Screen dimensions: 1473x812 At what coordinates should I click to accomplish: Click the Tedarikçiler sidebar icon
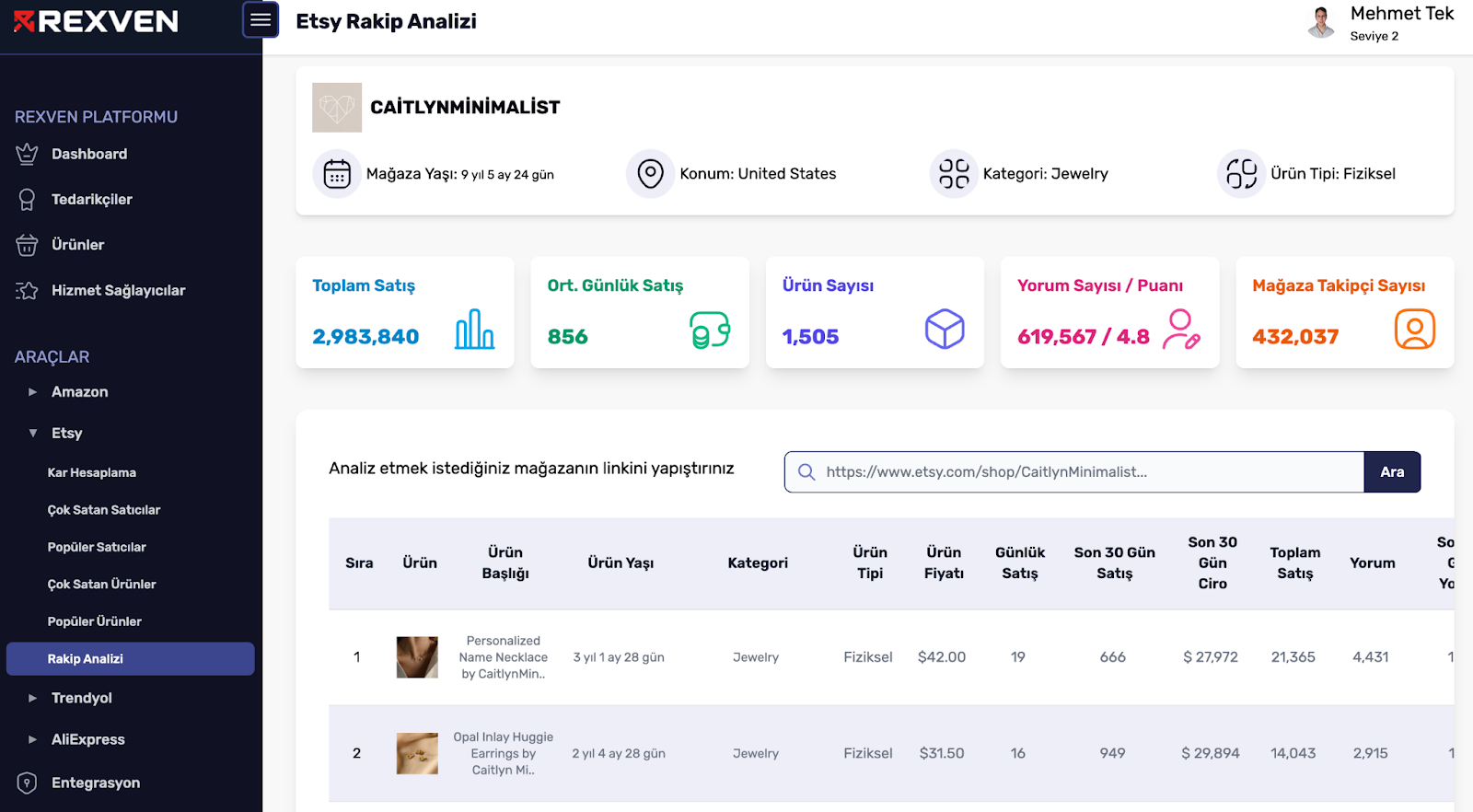pyautogui.click(x=27, y=200)
